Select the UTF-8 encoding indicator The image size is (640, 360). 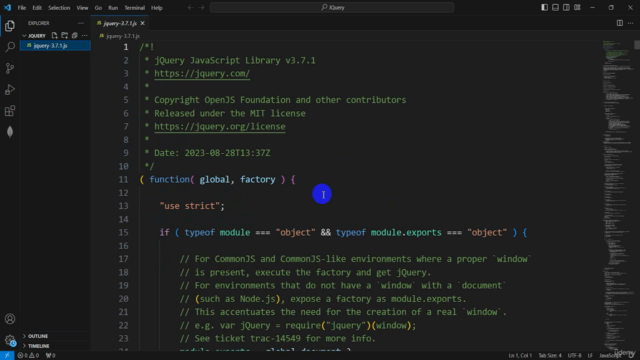tap(574, 356)
